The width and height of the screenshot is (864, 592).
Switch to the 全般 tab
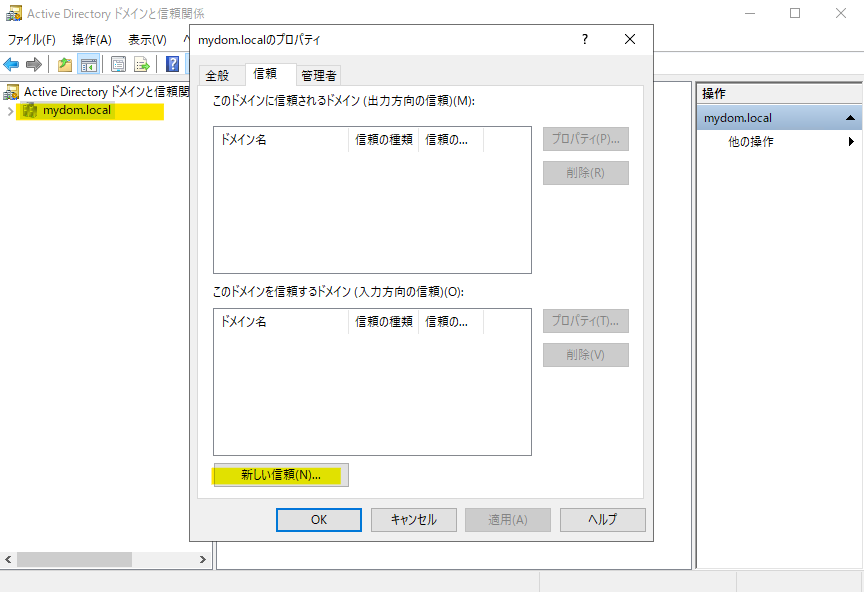click(x=217, y=75)
